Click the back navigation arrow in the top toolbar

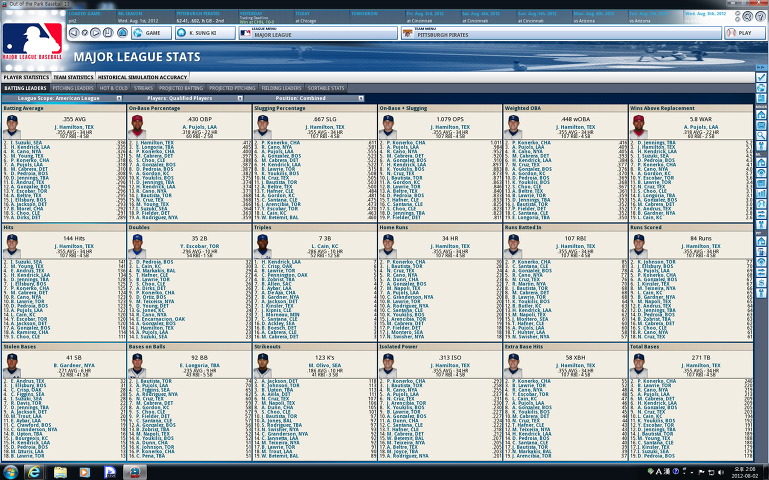click(74, 33)
